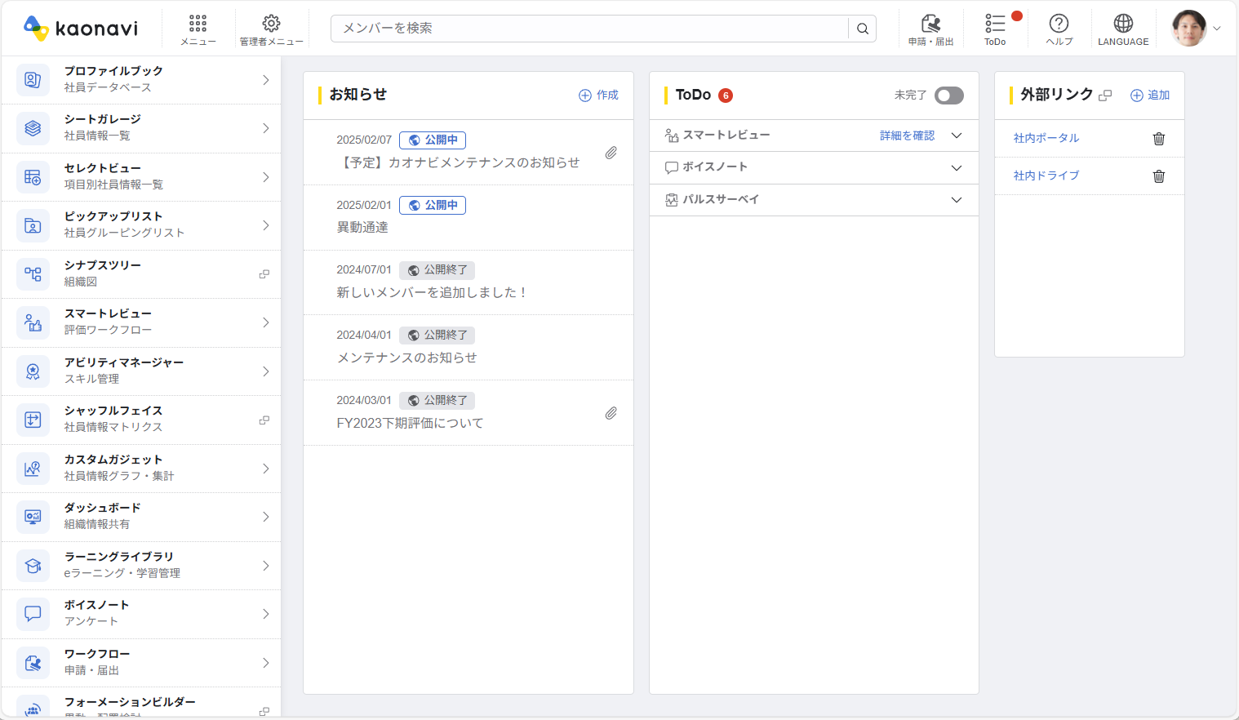Expand the ボイスノート ToDo section
Image resolution: width=1239 pixels, height=720 pixels.
pyautogui.click(x=956, y=168)
